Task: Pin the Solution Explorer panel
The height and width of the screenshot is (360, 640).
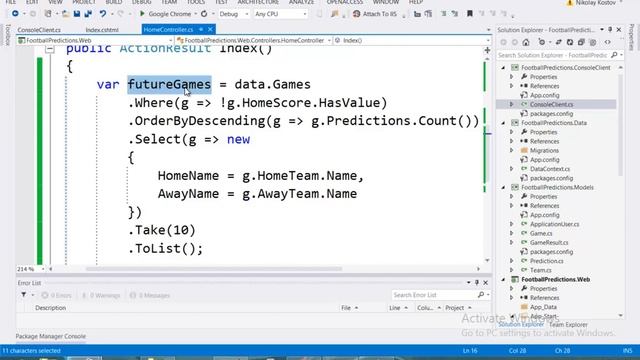Action: point(610,30)
